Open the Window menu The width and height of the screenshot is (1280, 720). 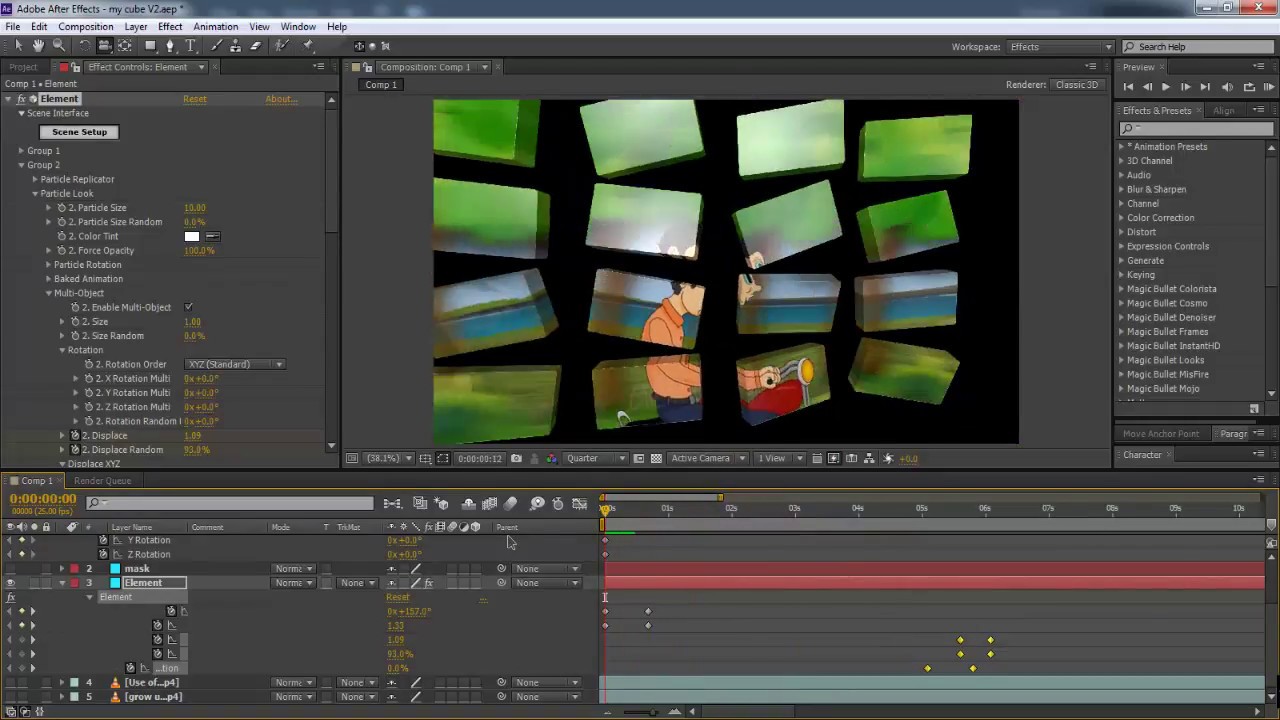298,27
